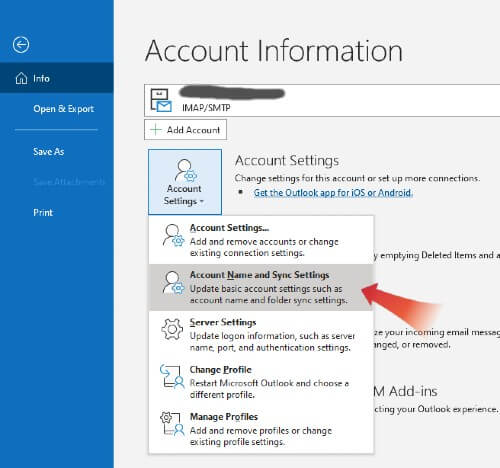Open the Open & Export page
The height and width of the screenshot is (468, 500).
[x=63, y=109]
